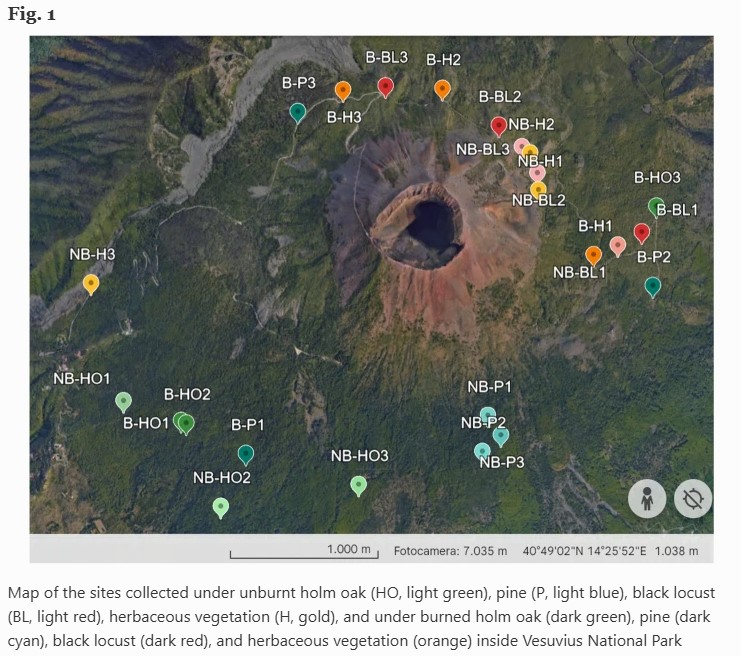Click the 1.038 m elevation readout

[x=676, y=551]
